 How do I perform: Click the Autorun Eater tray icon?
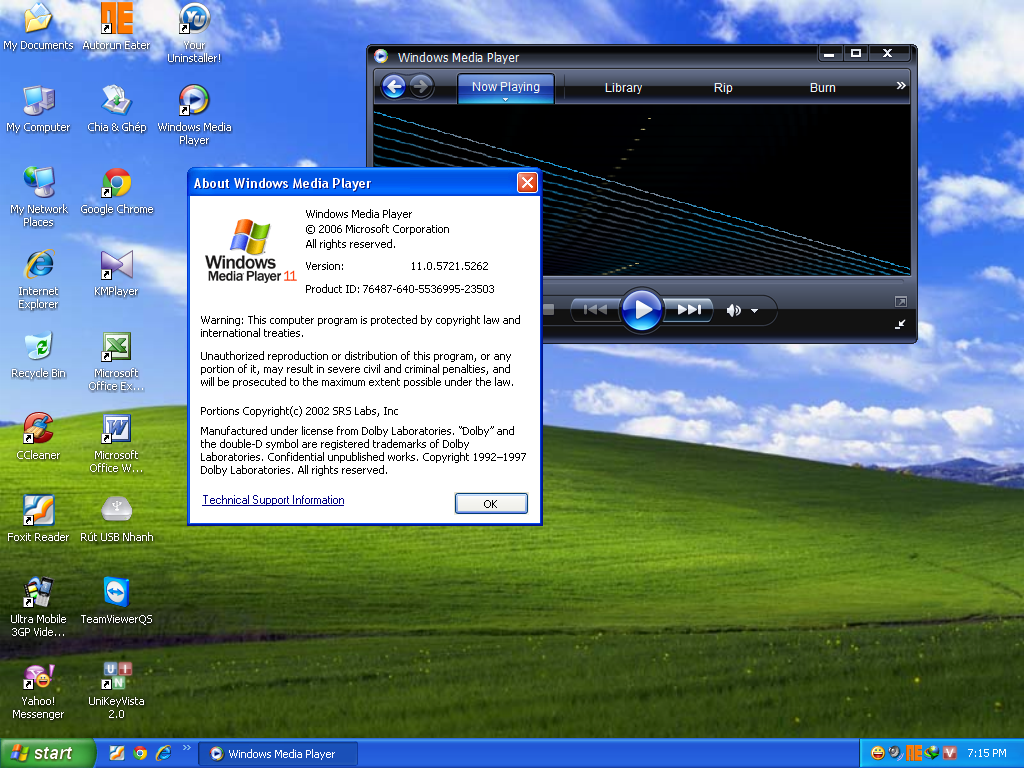point(914,753)
